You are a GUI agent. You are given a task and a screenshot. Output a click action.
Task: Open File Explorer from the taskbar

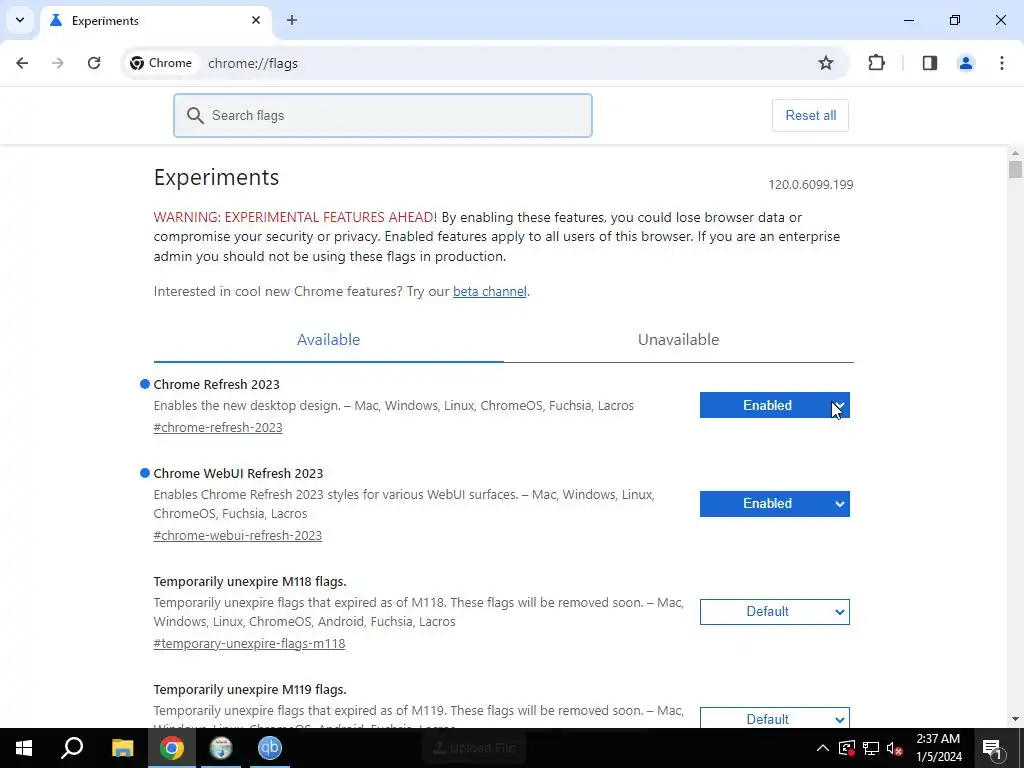(122, 748)
